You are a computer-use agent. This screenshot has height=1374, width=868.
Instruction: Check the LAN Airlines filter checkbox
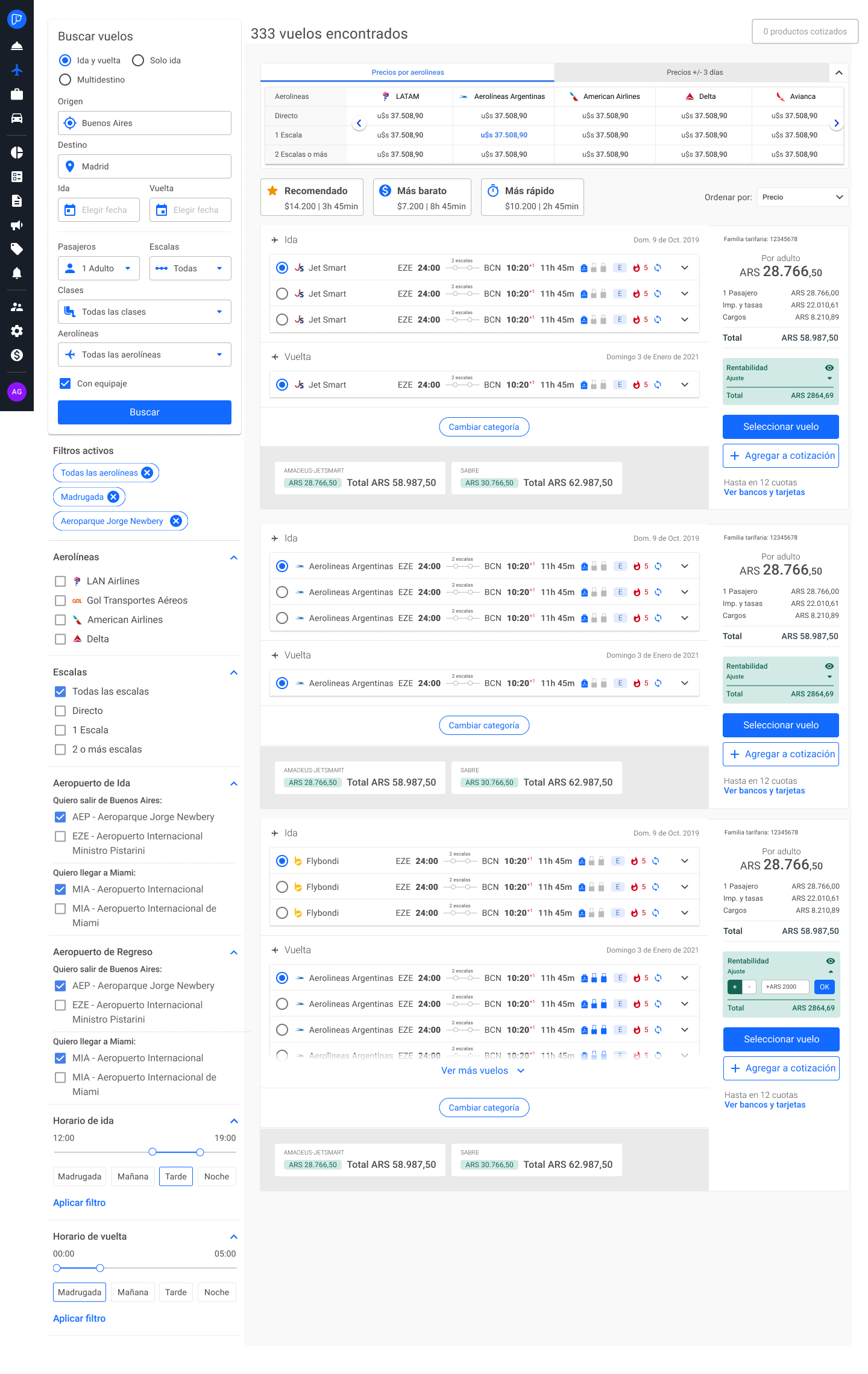coord(60,581)
